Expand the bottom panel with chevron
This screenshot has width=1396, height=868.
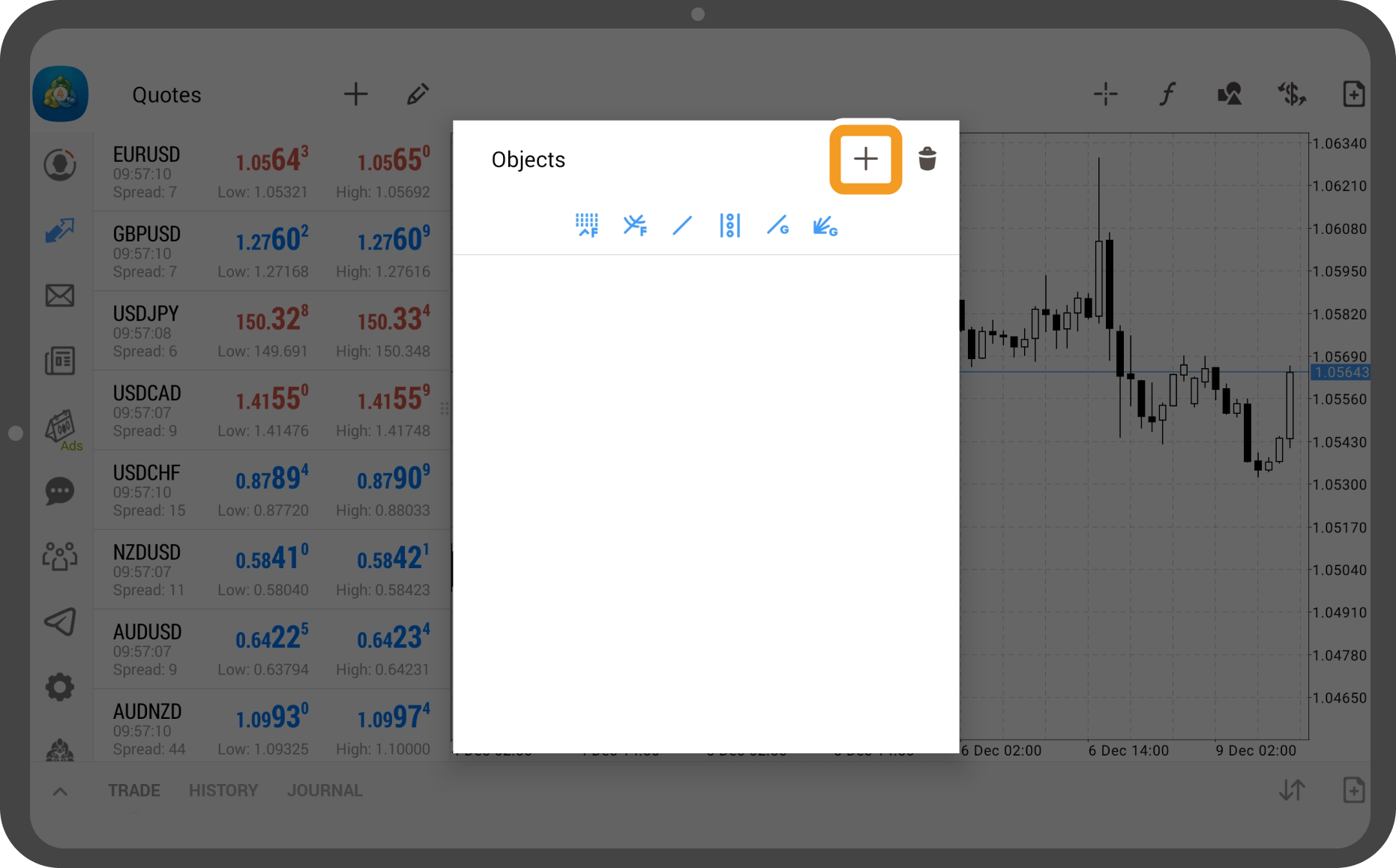(60, 791)
